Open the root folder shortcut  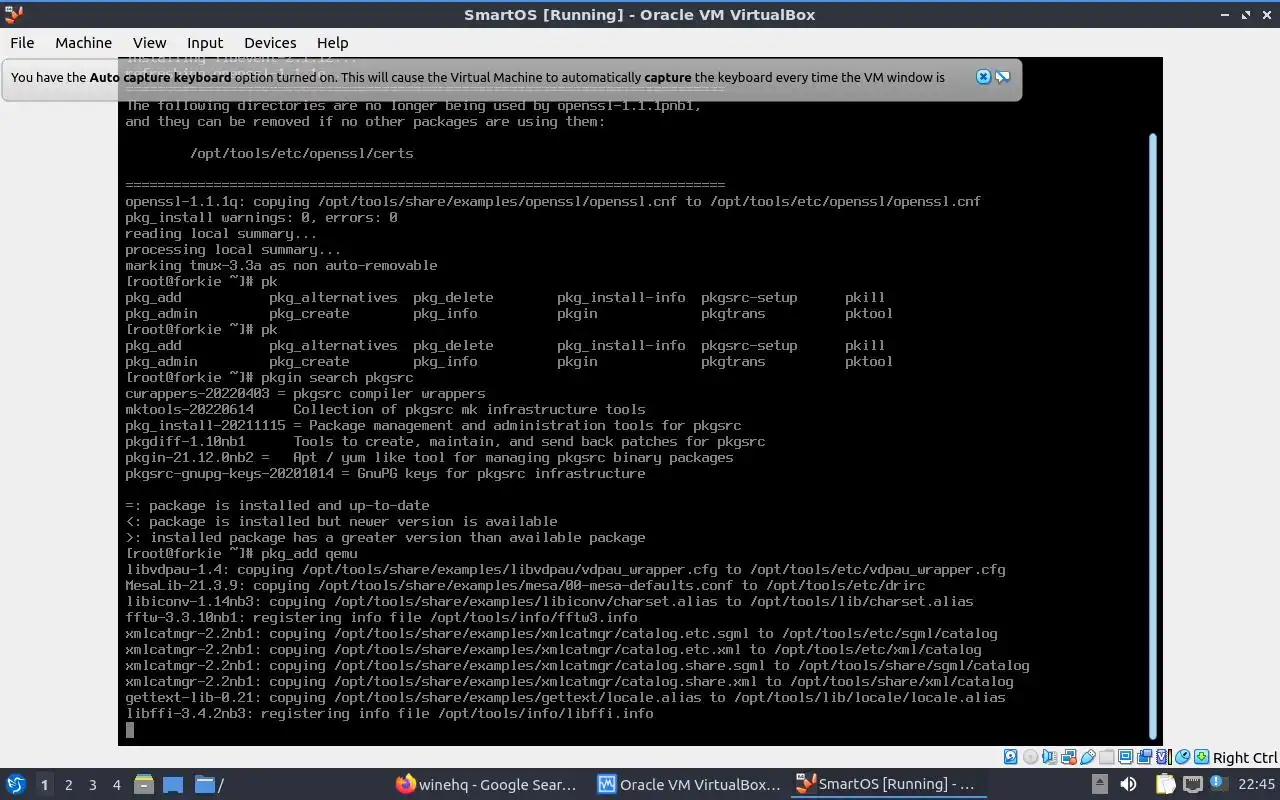click(208, 784)
